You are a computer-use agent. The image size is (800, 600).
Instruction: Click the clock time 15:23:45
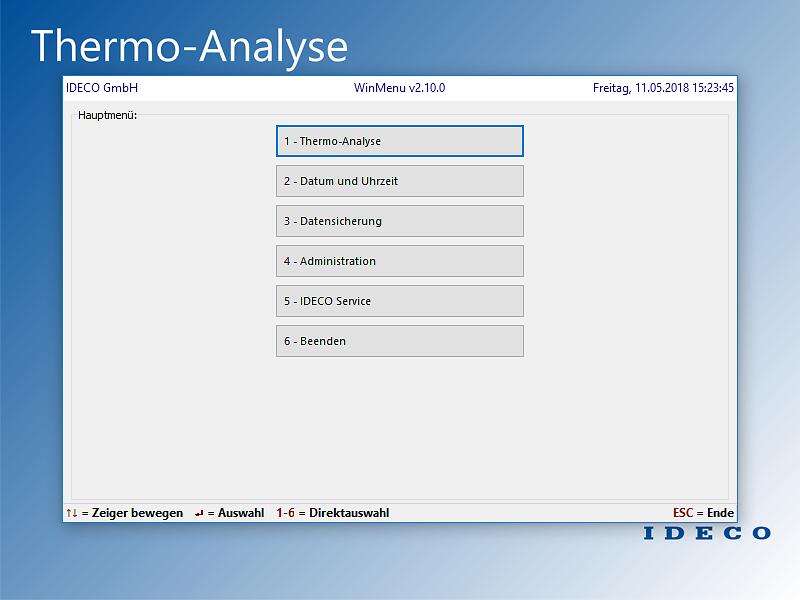pyautogui.click(x=711, y=88)
